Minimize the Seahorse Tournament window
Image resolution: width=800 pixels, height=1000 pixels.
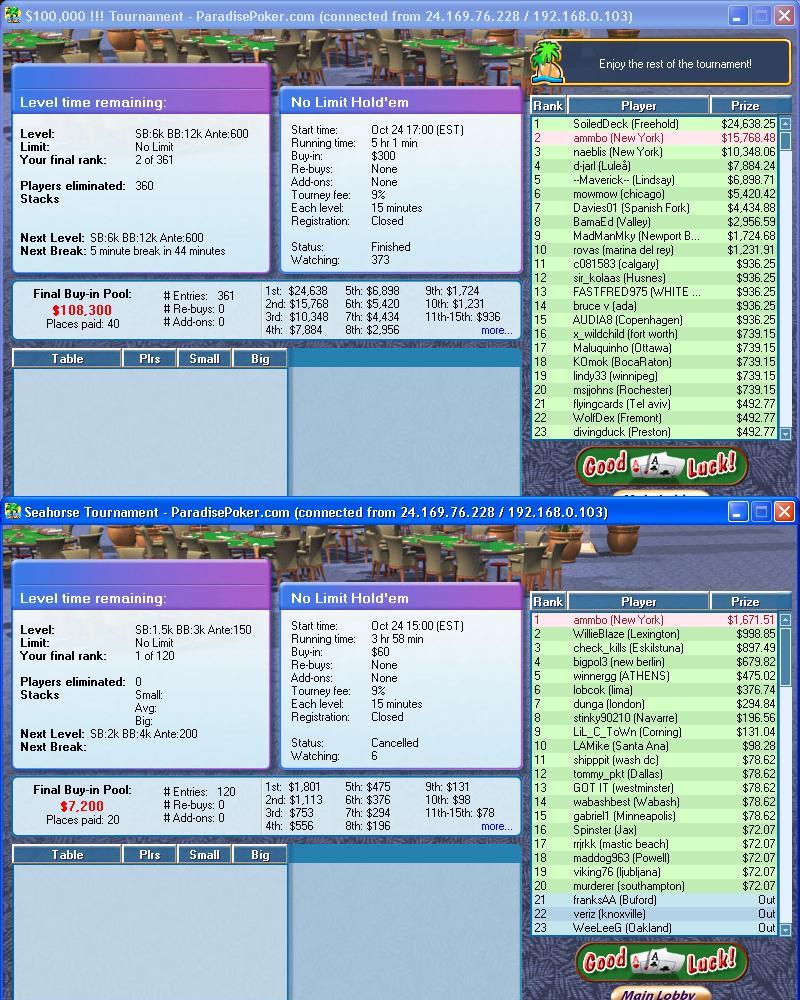738,512
